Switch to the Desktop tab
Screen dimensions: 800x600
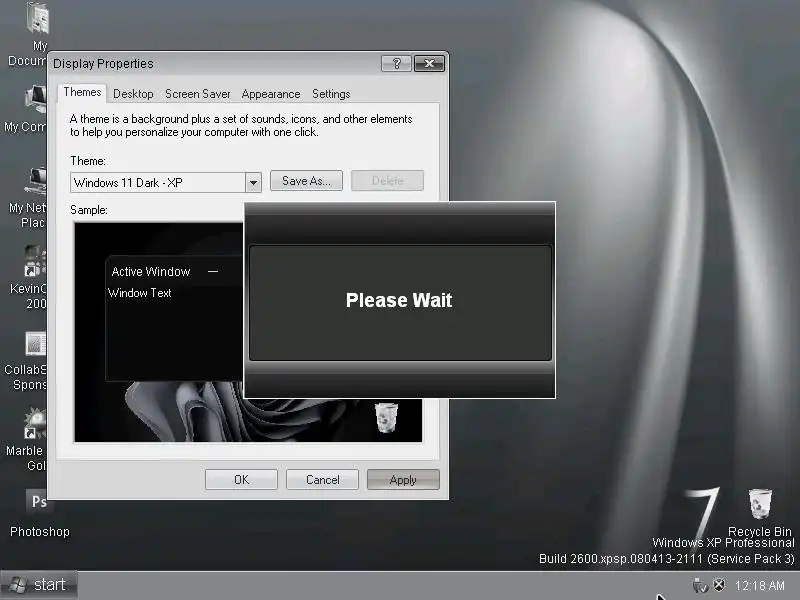133,94
